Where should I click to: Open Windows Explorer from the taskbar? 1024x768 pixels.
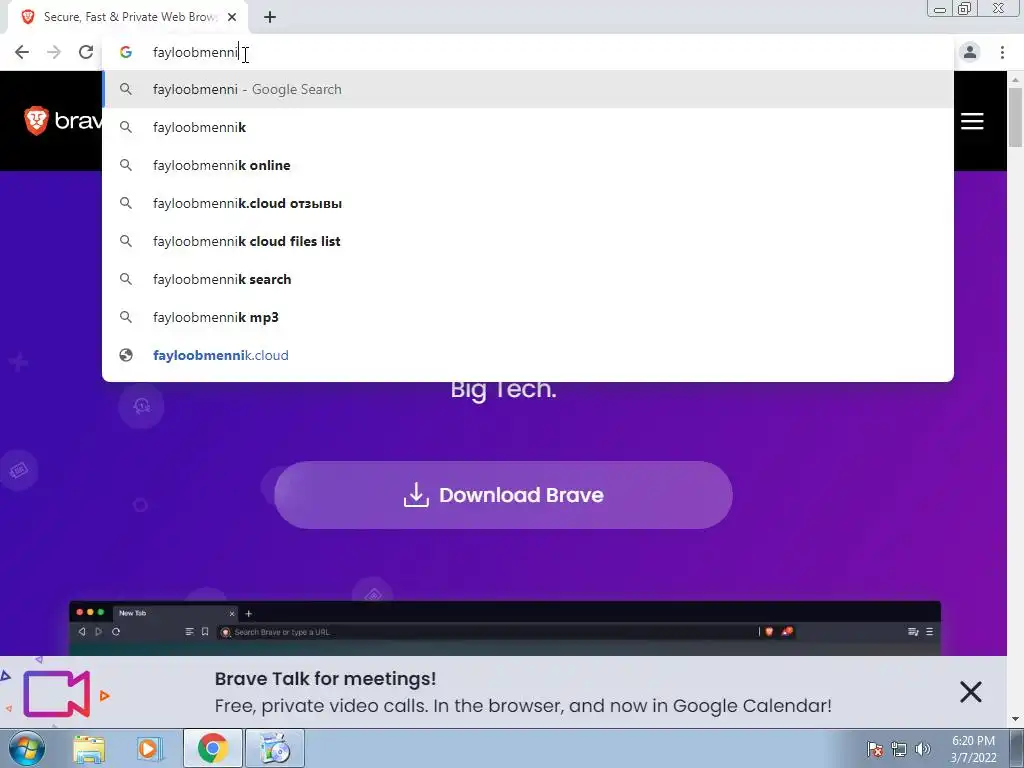89,748
